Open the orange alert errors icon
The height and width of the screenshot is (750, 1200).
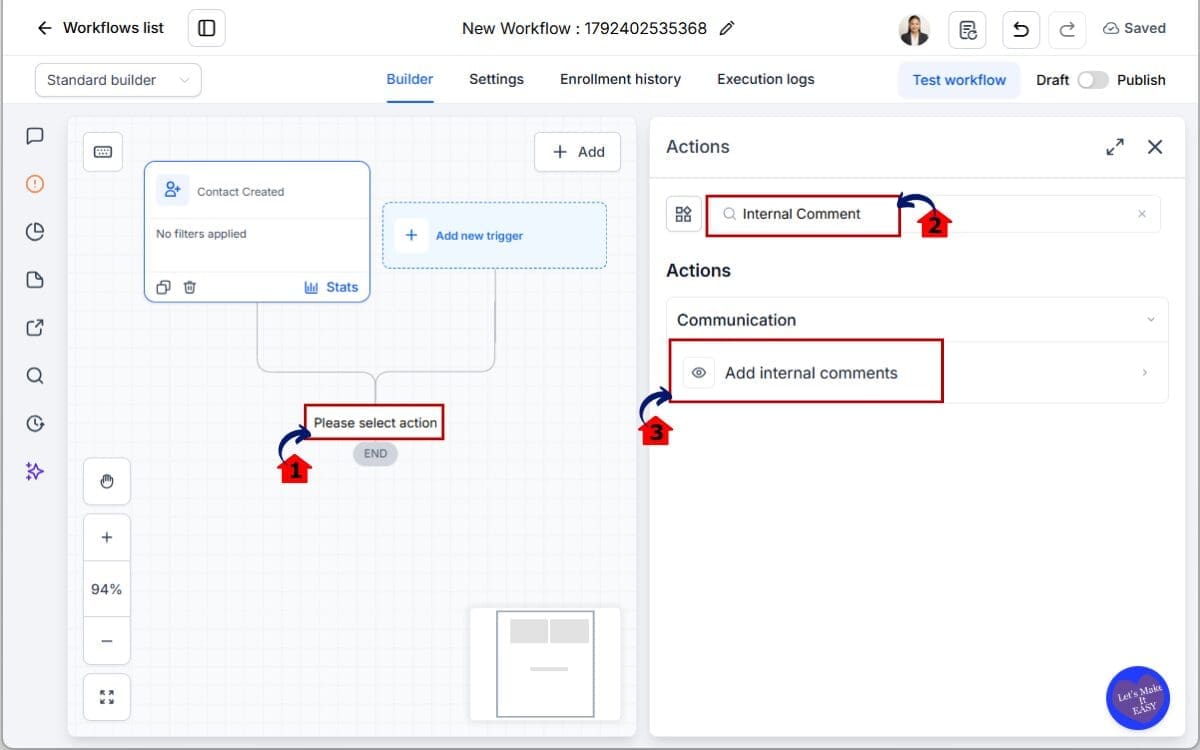tap(35, 184)
